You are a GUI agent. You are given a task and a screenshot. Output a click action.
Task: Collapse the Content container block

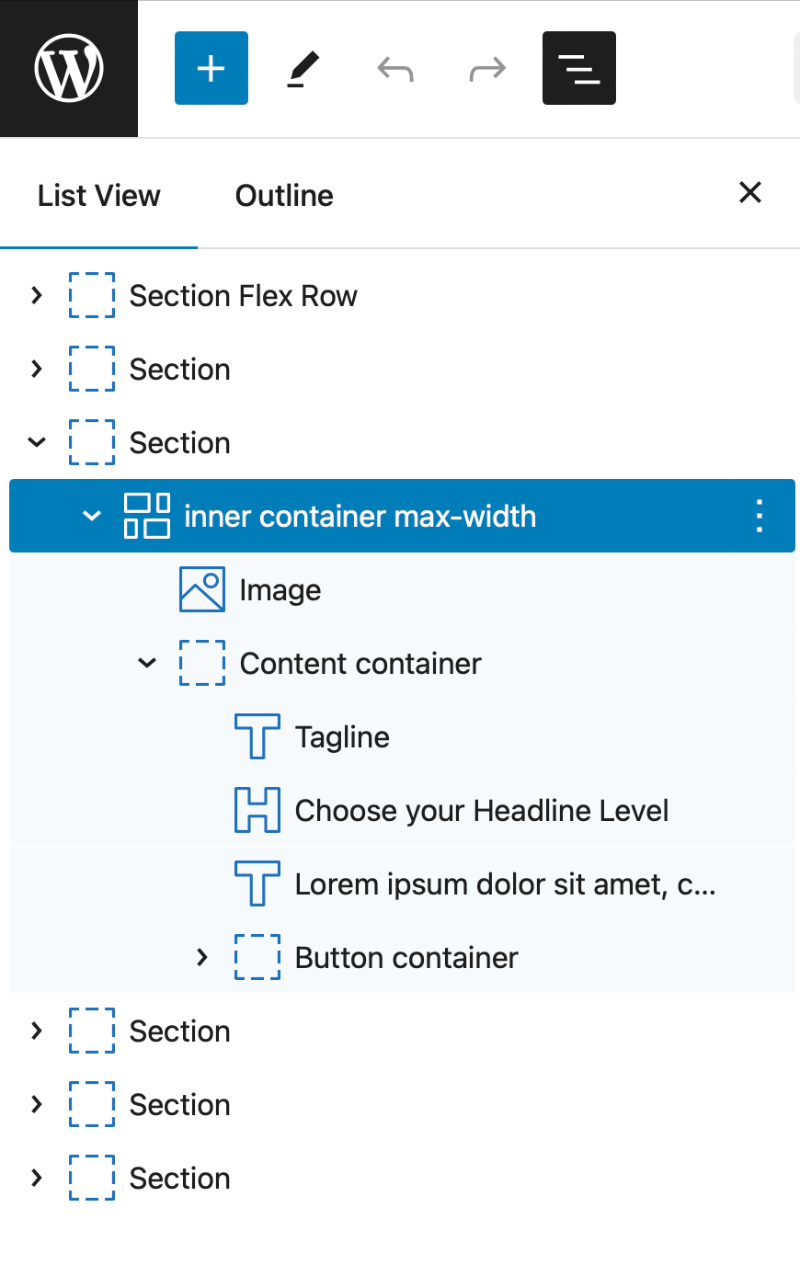147,663
